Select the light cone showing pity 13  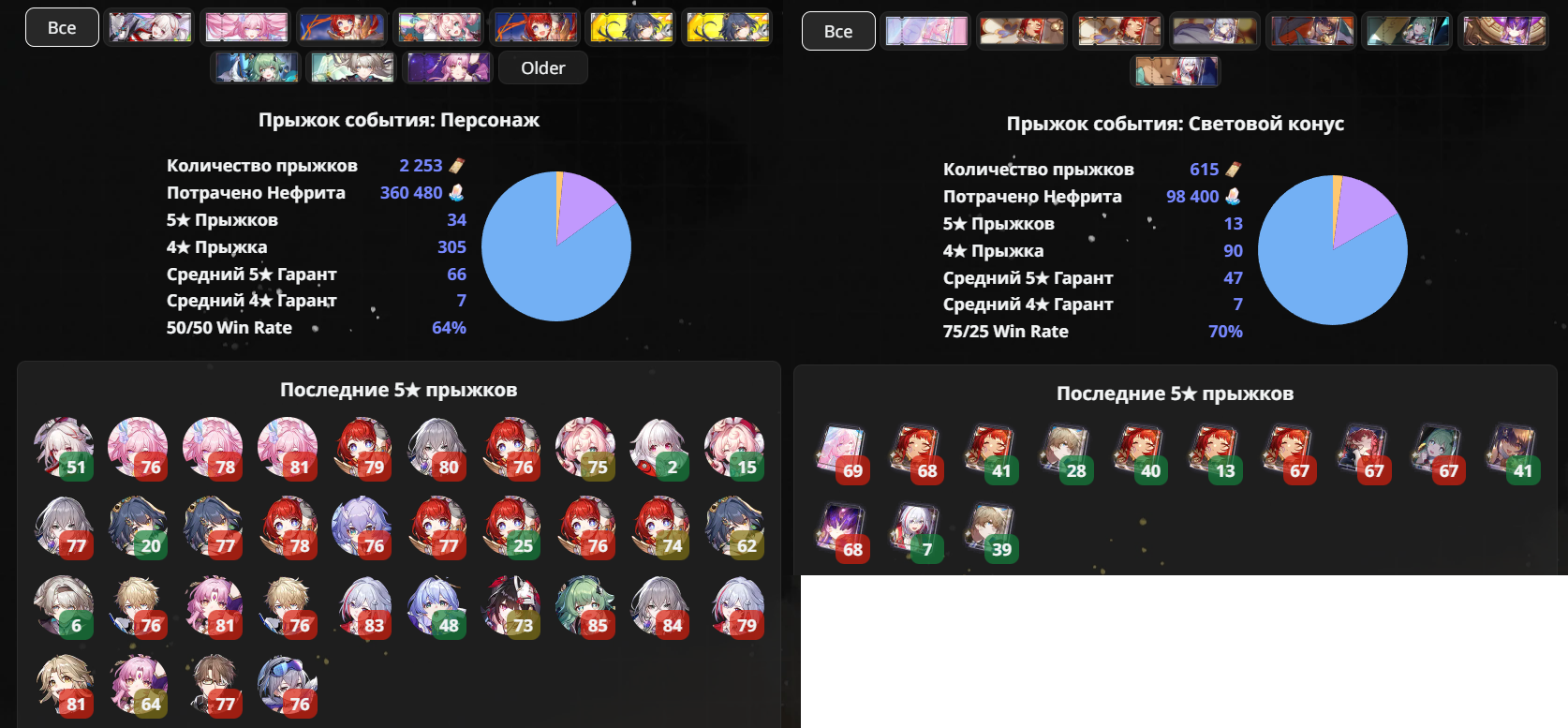pos(1215,453)
